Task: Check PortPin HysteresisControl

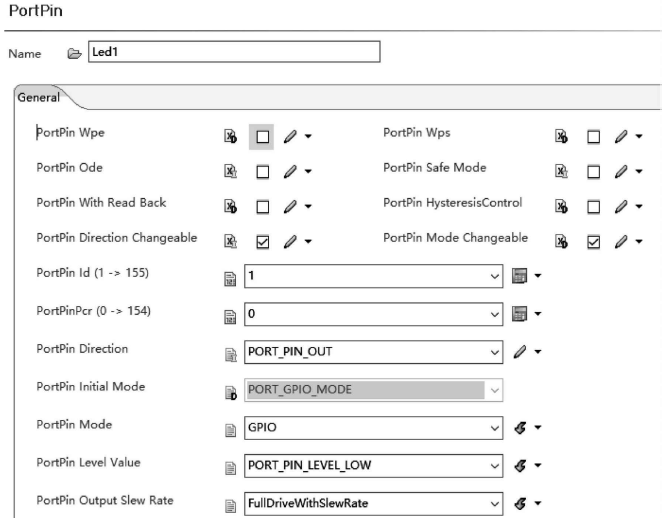Action: coord(593,206)
